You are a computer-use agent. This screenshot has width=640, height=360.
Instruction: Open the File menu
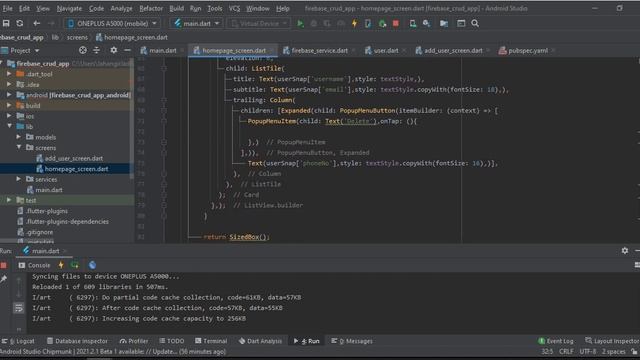(7, 9)
